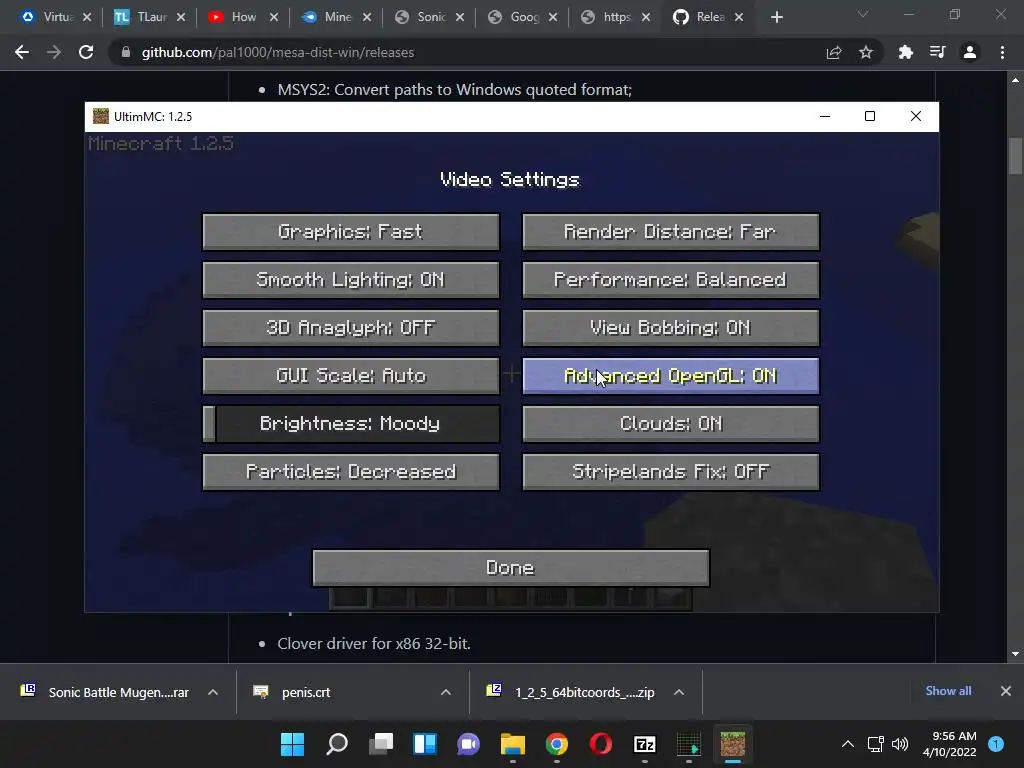1024x768 pixels.
Task: Close the downloads bar
Action: (x=1006, y=691)
